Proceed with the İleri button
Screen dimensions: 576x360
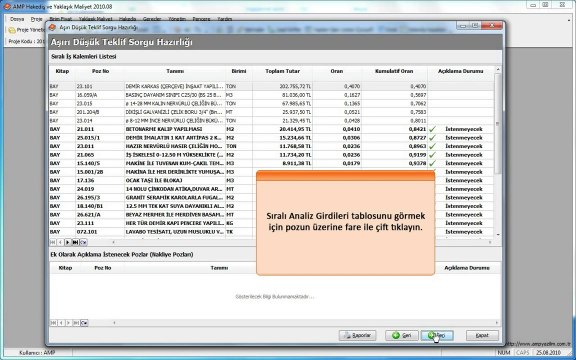coord(437,335)
